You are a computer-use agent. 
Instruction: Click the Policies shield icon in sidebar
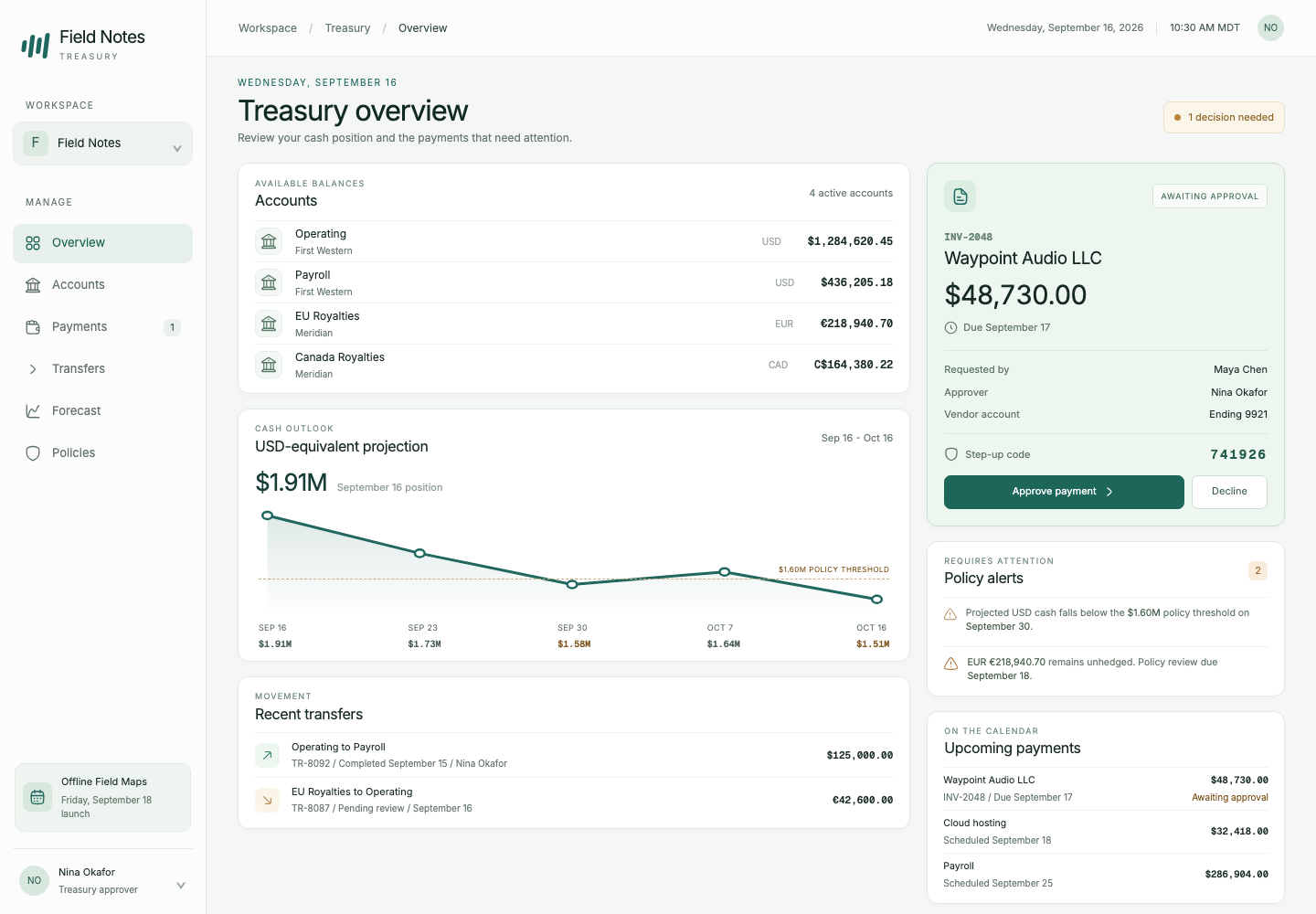pos(33,453)
